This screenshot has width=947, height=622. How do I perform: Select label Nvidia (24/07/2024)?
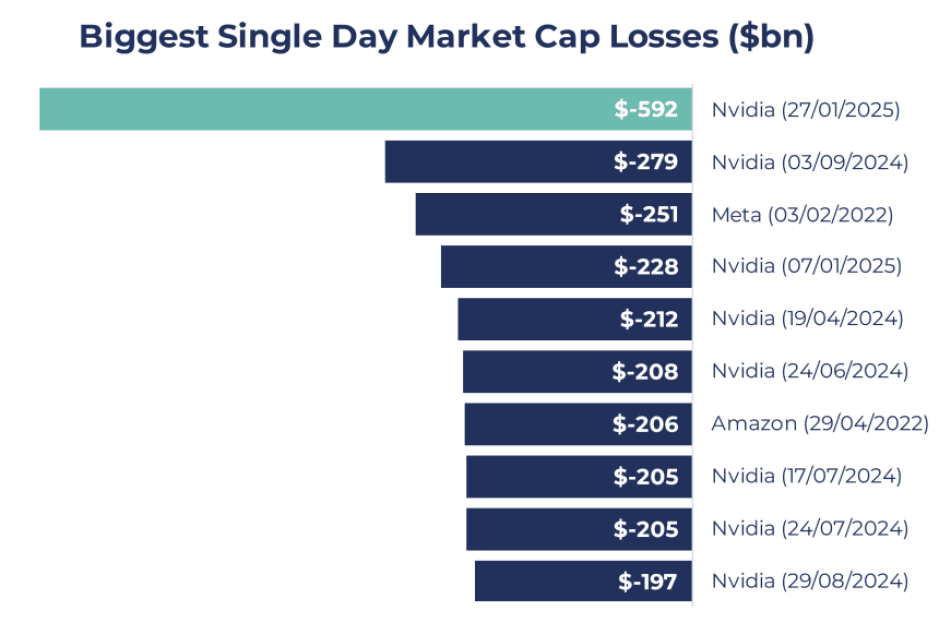click(x=810, y=528)
